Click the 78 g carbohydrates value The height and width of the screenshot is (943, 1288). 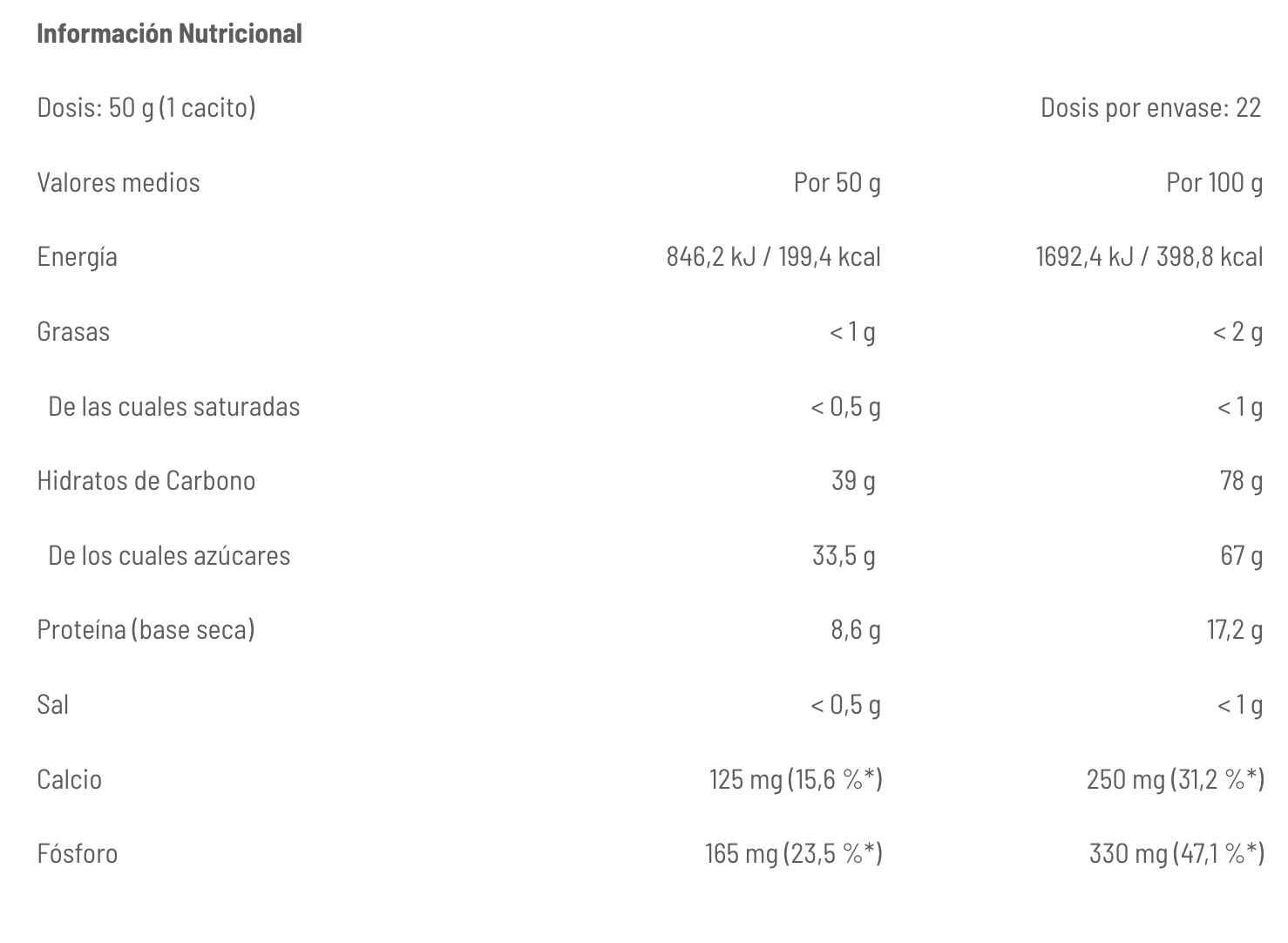pos(1241,481)
